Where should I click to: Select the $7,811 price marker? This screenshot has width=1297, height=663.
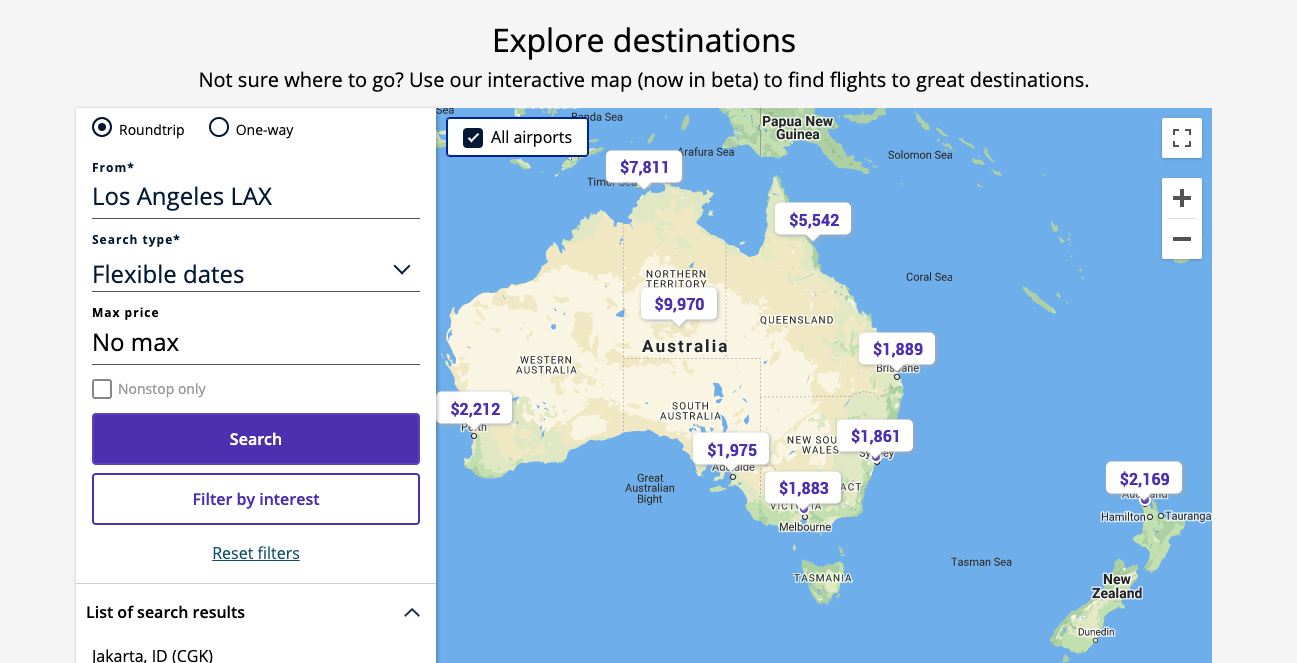point(644,167)
